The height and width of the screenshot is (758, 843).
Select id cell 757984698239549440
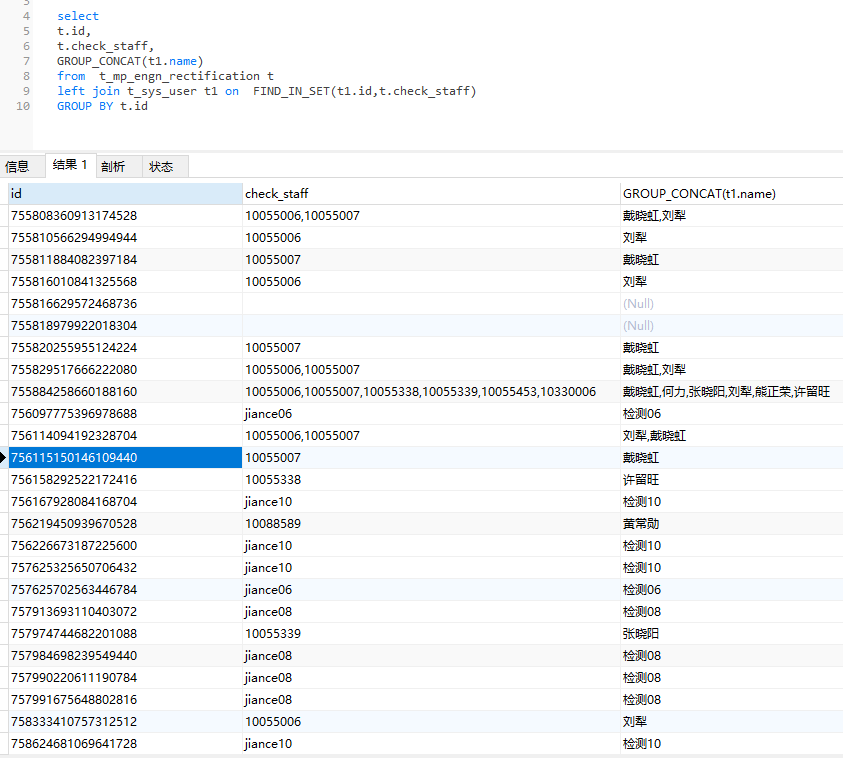pyautogui.click(x=125, y=656)
